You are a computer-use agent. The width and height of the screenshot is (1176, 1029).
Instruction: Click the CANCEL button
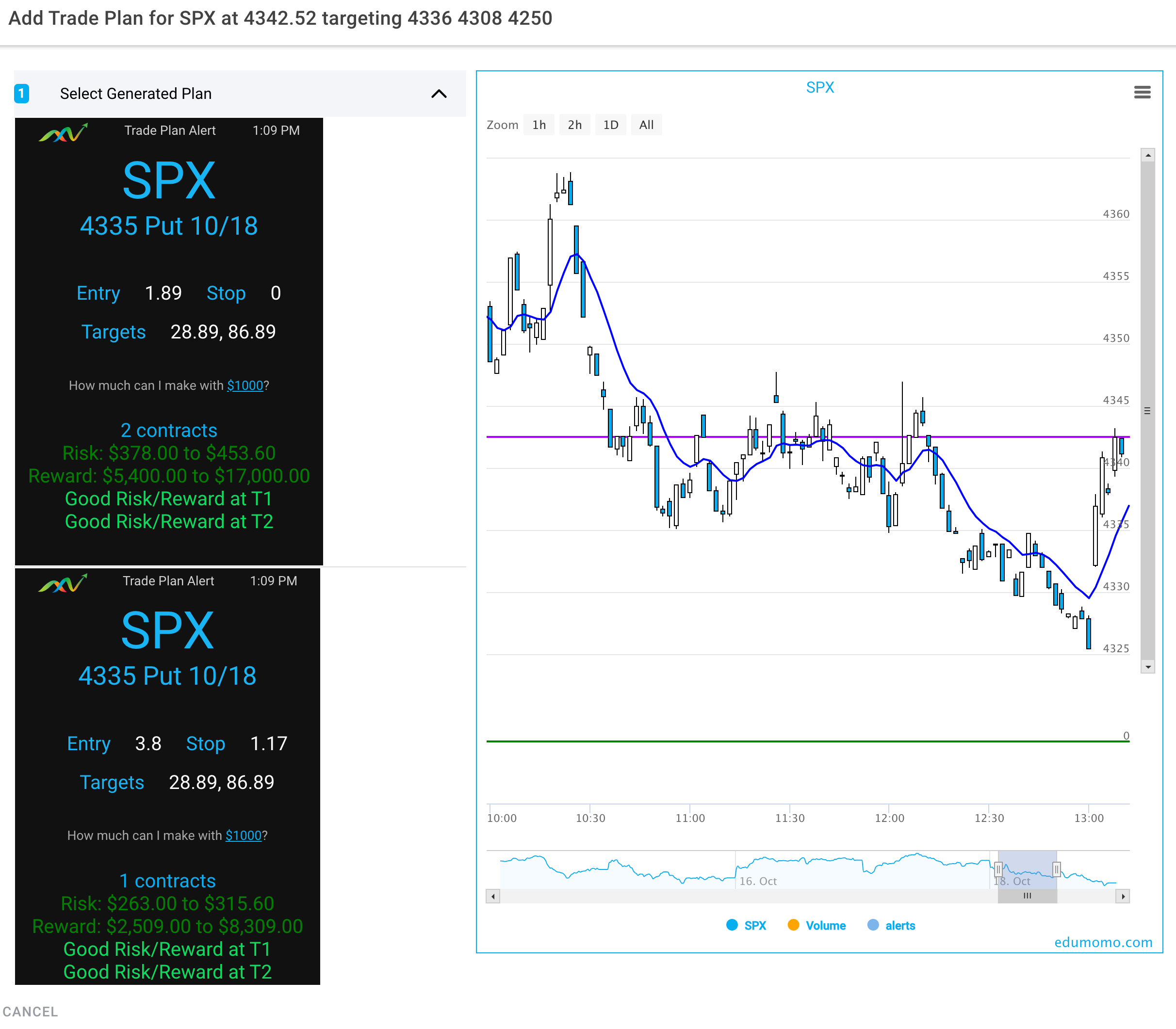click(x=30, y=1011)
